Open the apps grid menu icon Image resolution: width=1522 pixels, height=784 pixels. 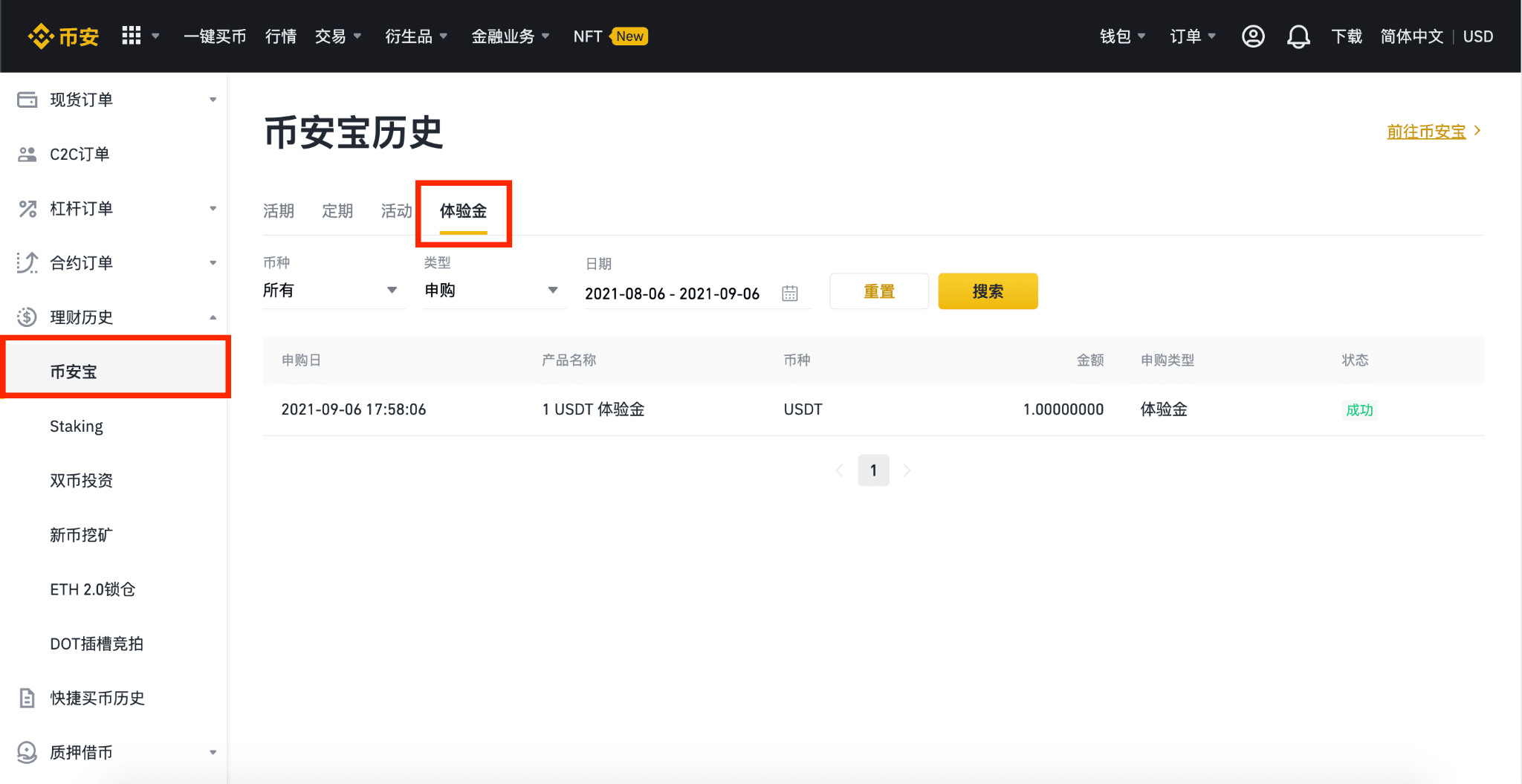pyautogui.click(x=131, y=36)
